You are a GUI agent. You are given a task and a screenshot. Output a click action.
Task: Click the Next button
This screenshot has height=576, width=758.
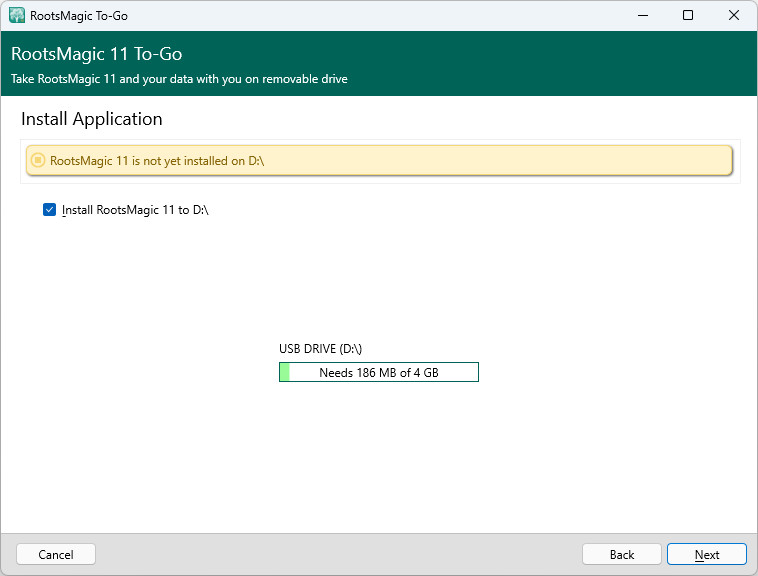pos(706,554)
